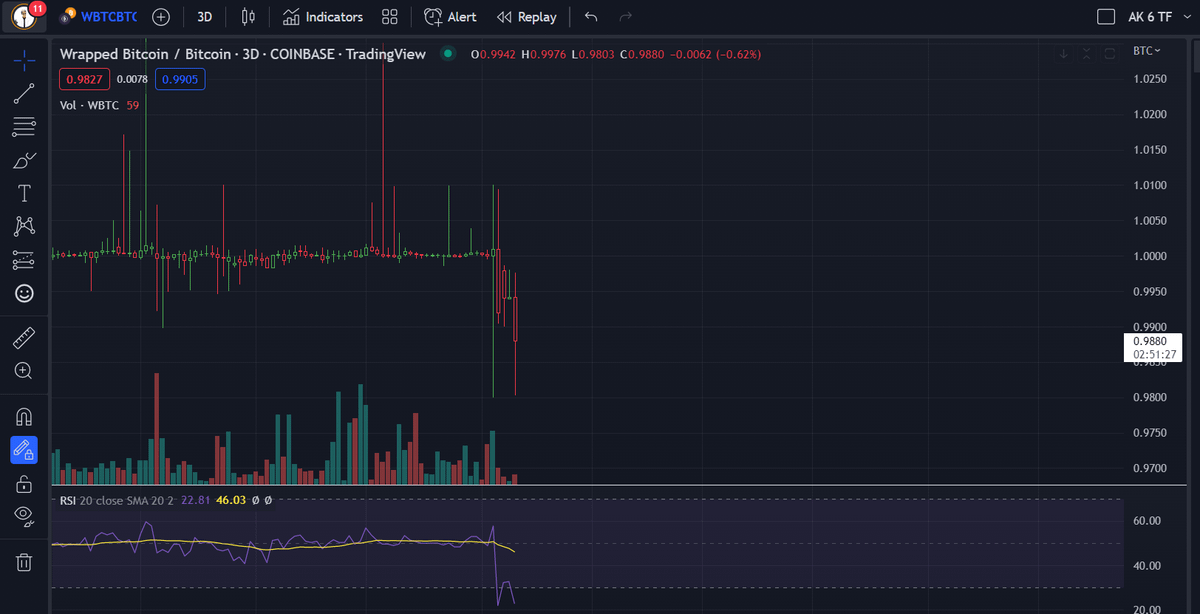This screenshot has width=1200, height=614.
Task: Open the 3D timeframe interval selector
Action: coord(204,17)
